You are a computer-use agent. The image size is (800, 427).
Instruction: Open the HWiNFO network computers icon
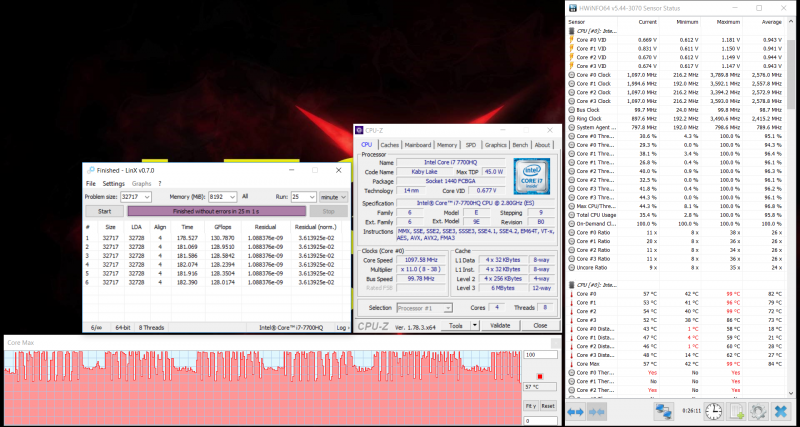pos(664,412)
